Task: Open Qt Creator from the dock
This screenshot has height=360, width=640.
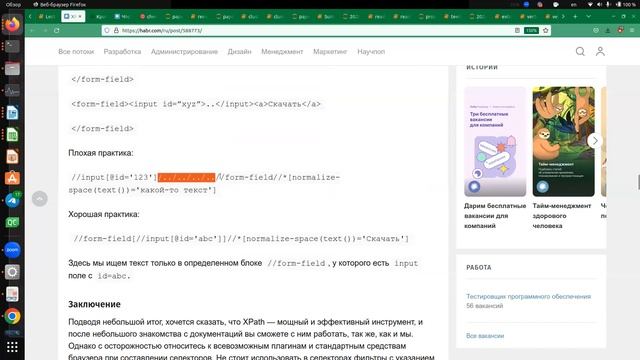Action: point(12,222)
